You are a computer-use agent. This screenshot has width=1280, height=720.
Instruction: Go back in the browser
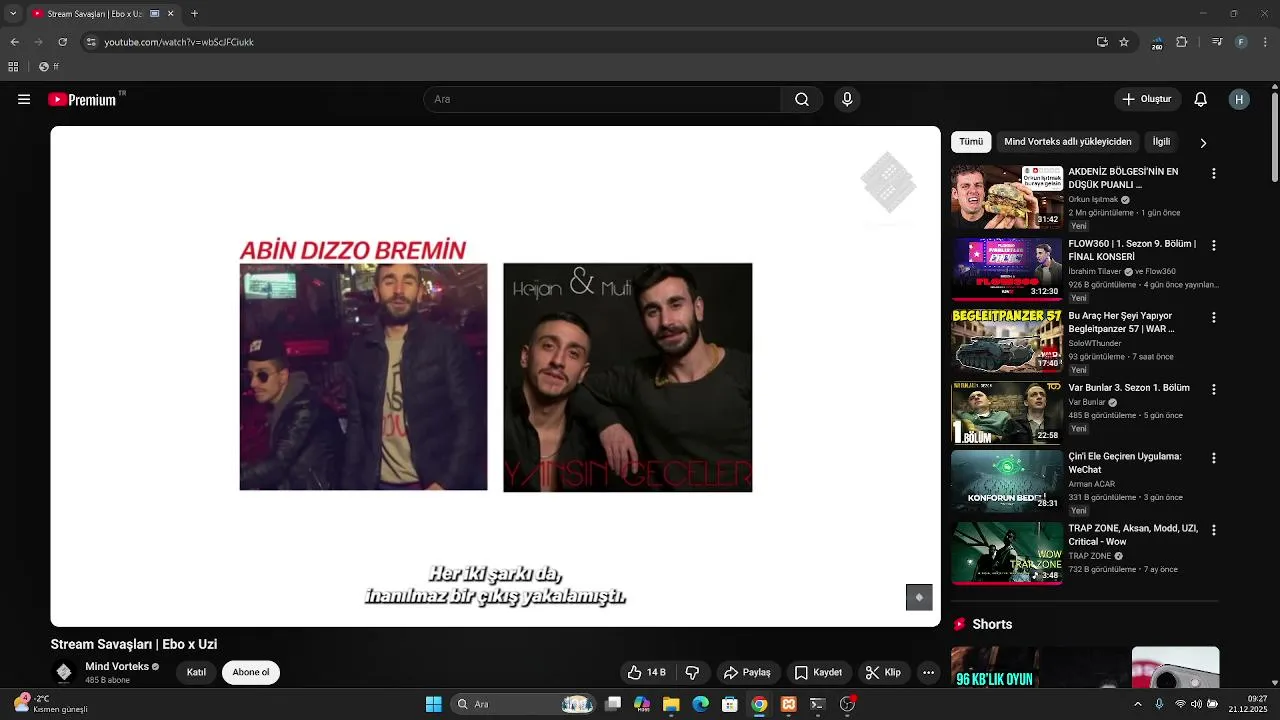pos(14,42)
